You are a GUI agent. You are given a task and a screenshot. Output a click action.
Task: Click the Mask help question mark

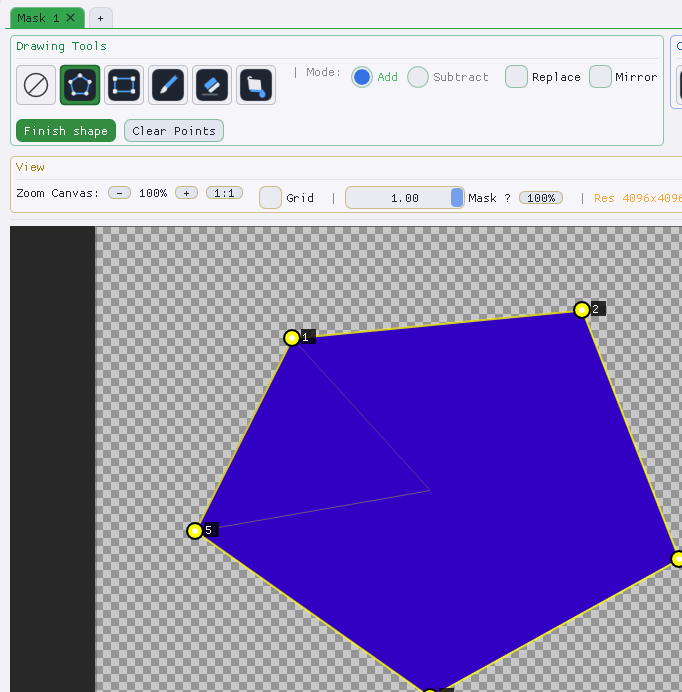(508, 198)
